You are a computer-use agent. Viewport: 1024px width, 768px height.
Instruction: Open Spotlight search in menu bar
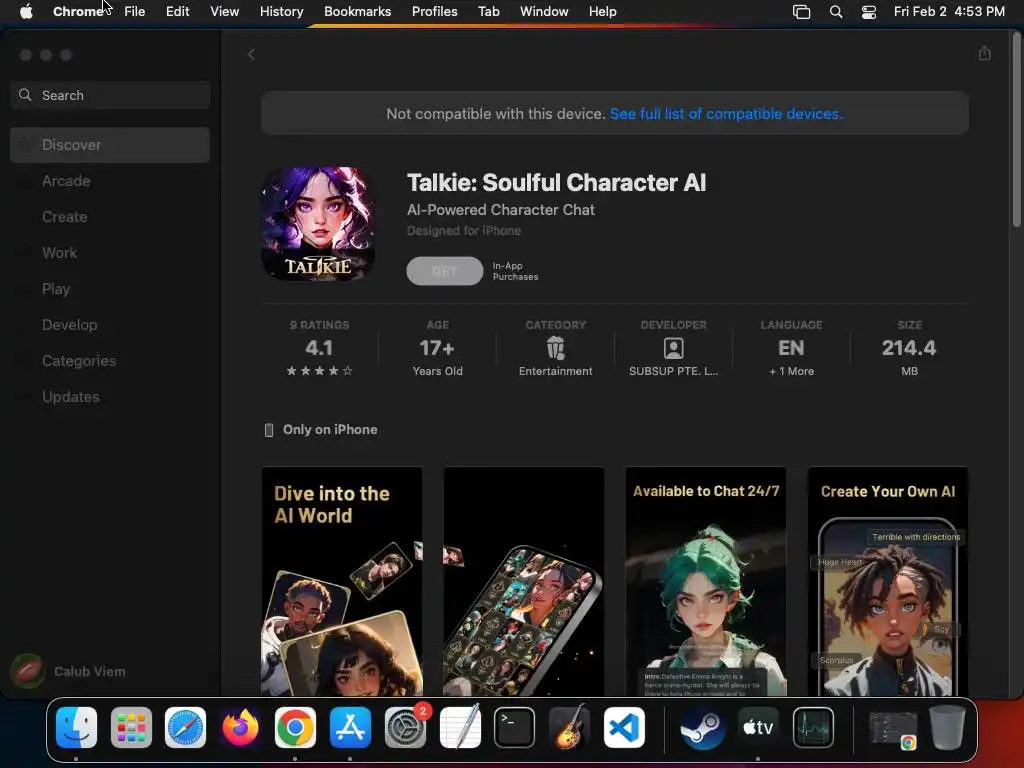(835, 12)
